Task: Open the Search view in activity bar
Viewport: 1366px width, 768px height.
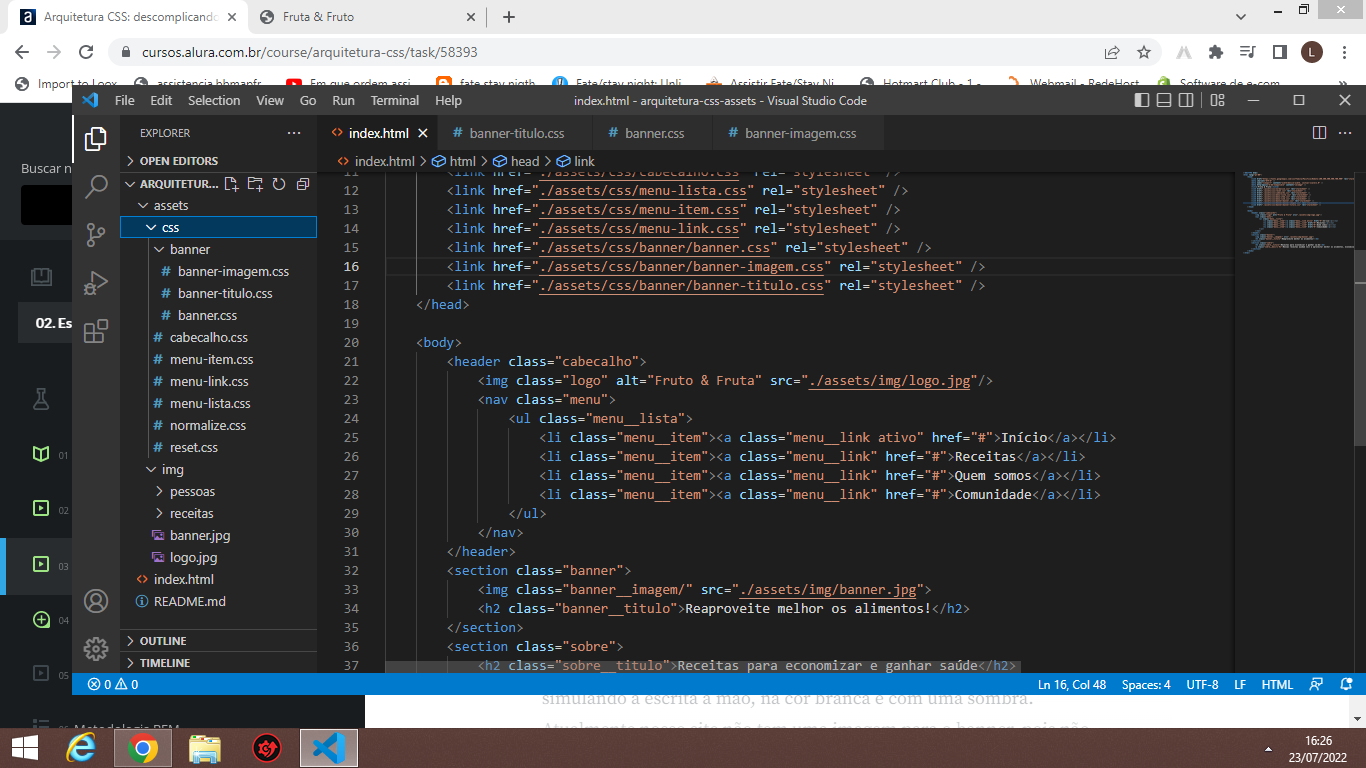Action: 96,187
